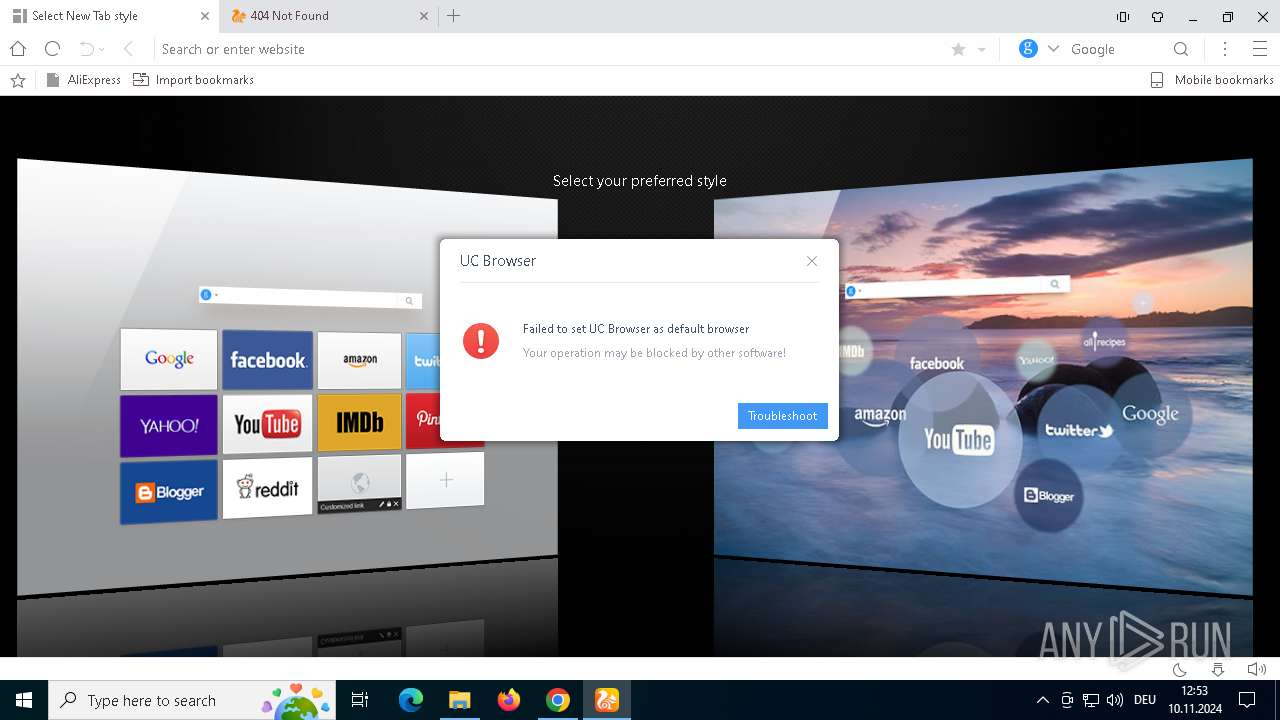Toggle night mode moon icon
The image size is (1280, 720).
[x=1179, y=669]
